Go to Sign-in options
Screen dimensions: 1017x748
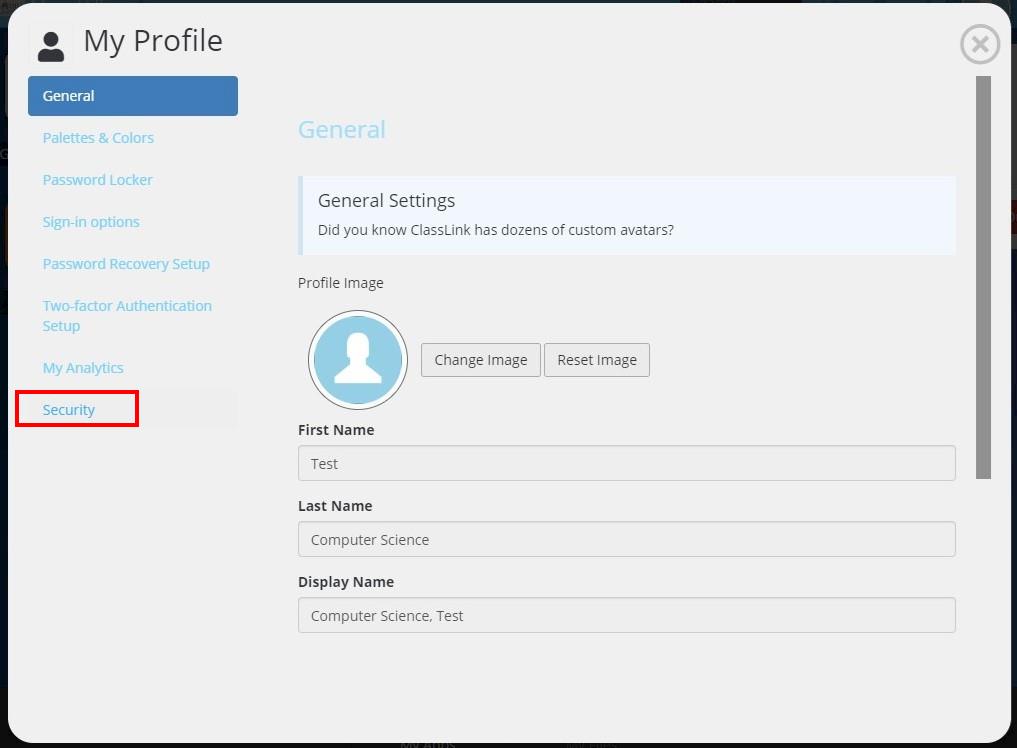pyautogui.click(x=91, y=222)
